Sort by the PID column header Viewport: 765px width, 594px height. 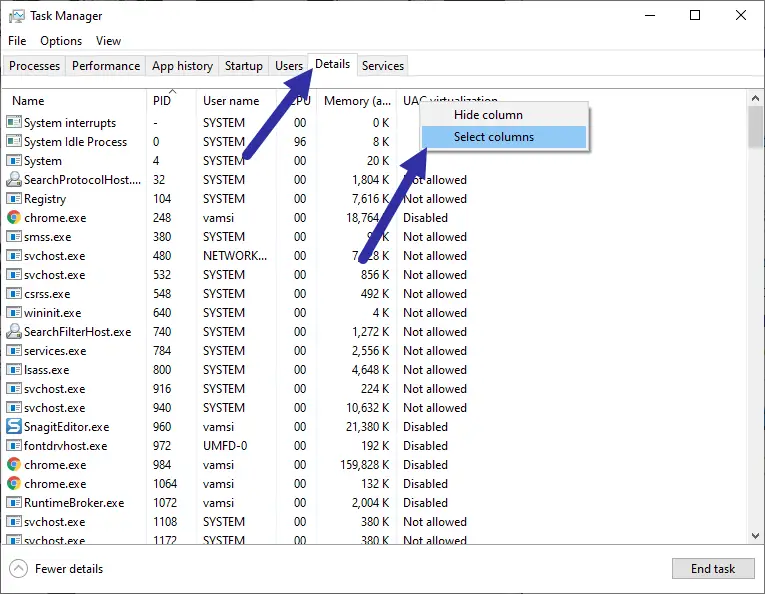171,101
